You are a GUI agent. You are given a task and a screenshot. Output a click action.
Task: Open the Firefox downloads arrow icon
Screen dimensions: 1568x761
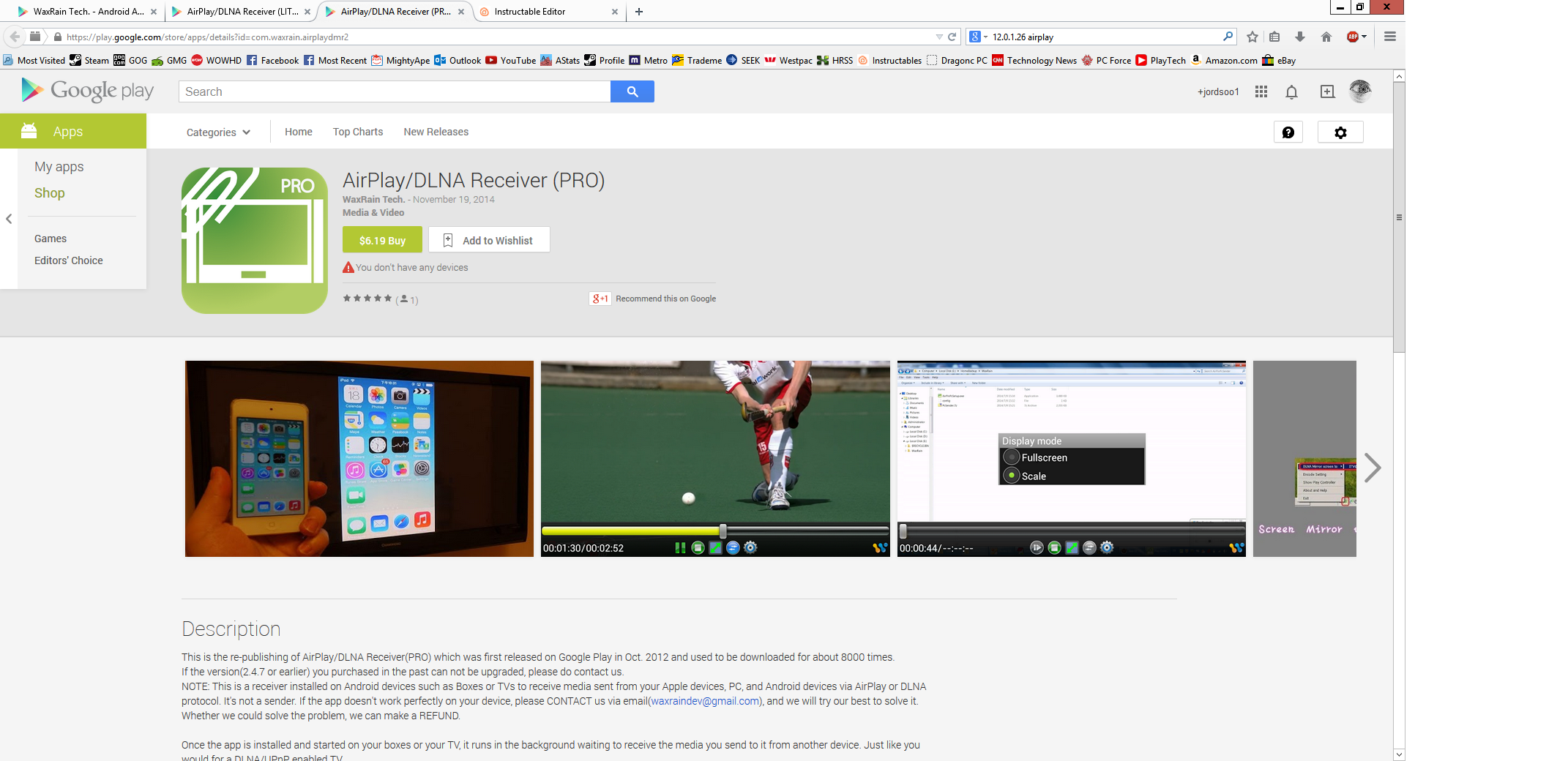pyautogui.click(x=1300, y=37)
